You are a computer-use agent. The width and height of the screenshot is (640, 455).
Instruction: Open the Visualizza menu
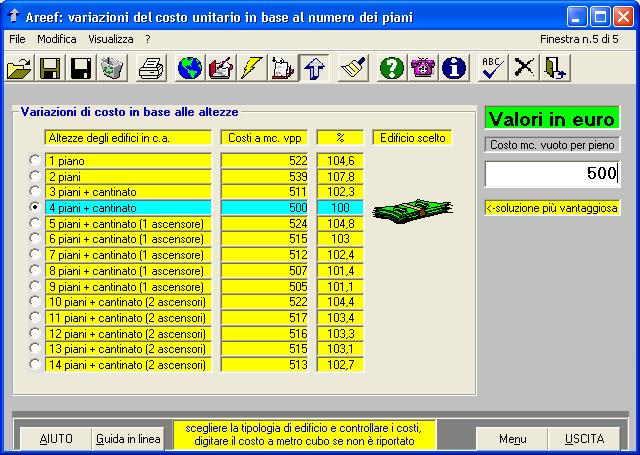pos(110,38)
